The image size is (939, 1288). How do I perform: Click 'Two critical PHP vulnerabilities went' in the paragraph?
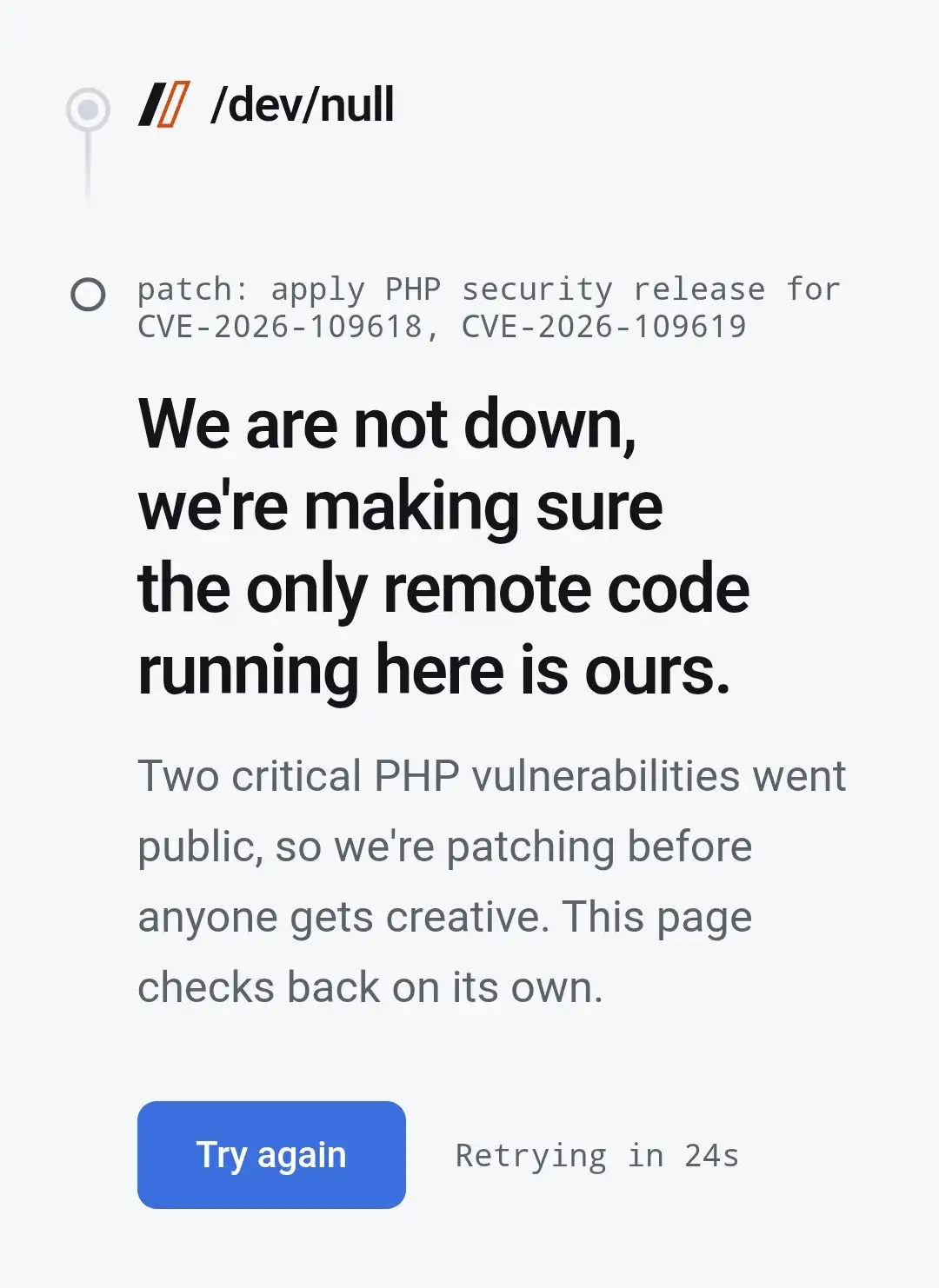click(x=492, y=775)
